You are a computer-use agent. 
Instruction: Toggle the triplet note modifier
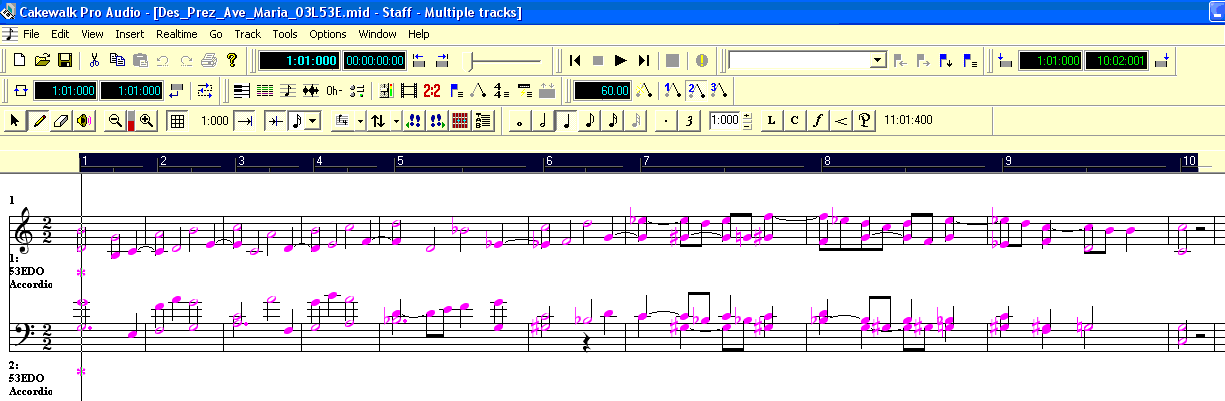[690, 121]
